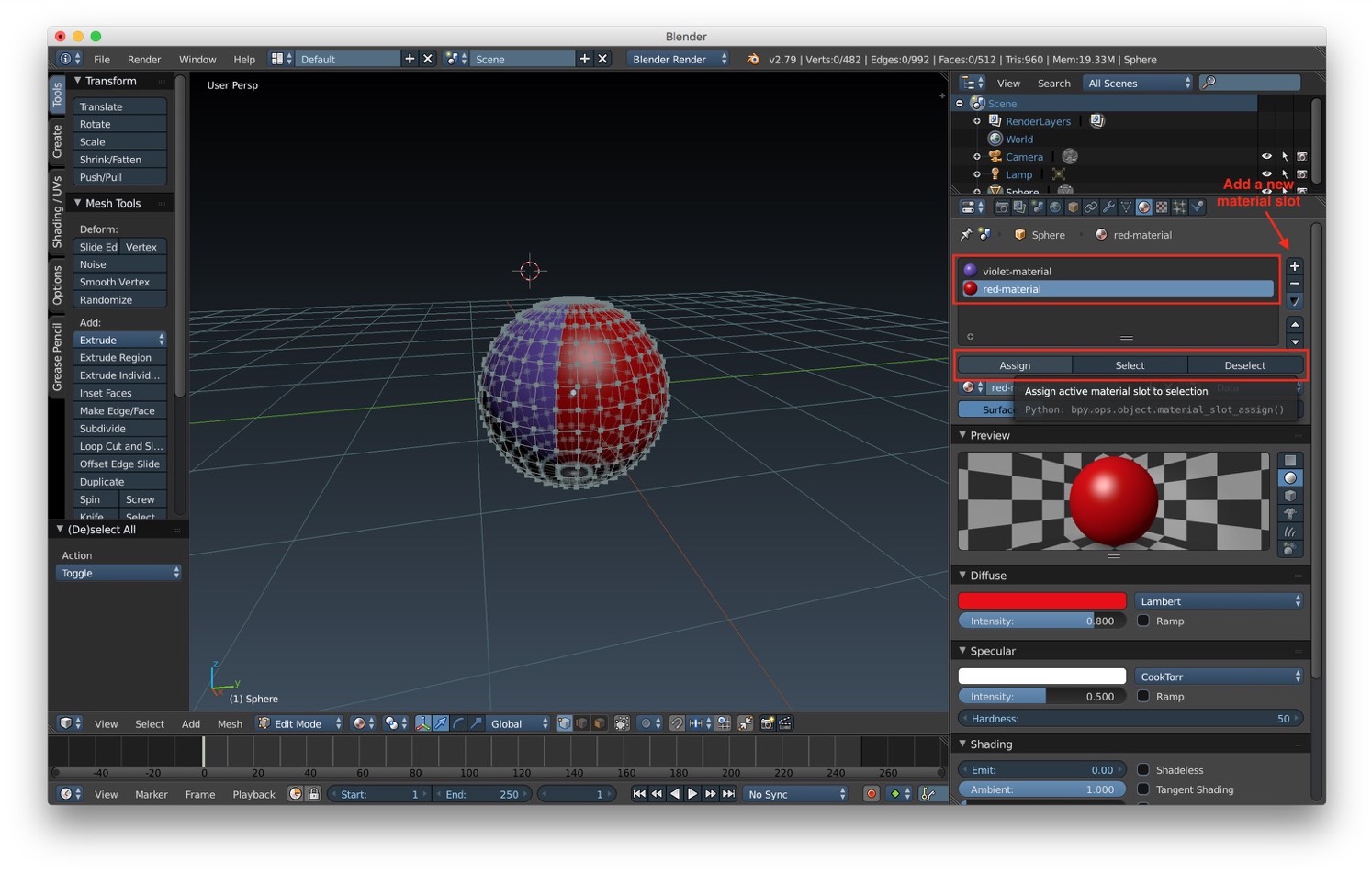Screen dimensions: 1372x873
Task: Open the Particles properties tab icon
Action: [x=1180, y=207]
